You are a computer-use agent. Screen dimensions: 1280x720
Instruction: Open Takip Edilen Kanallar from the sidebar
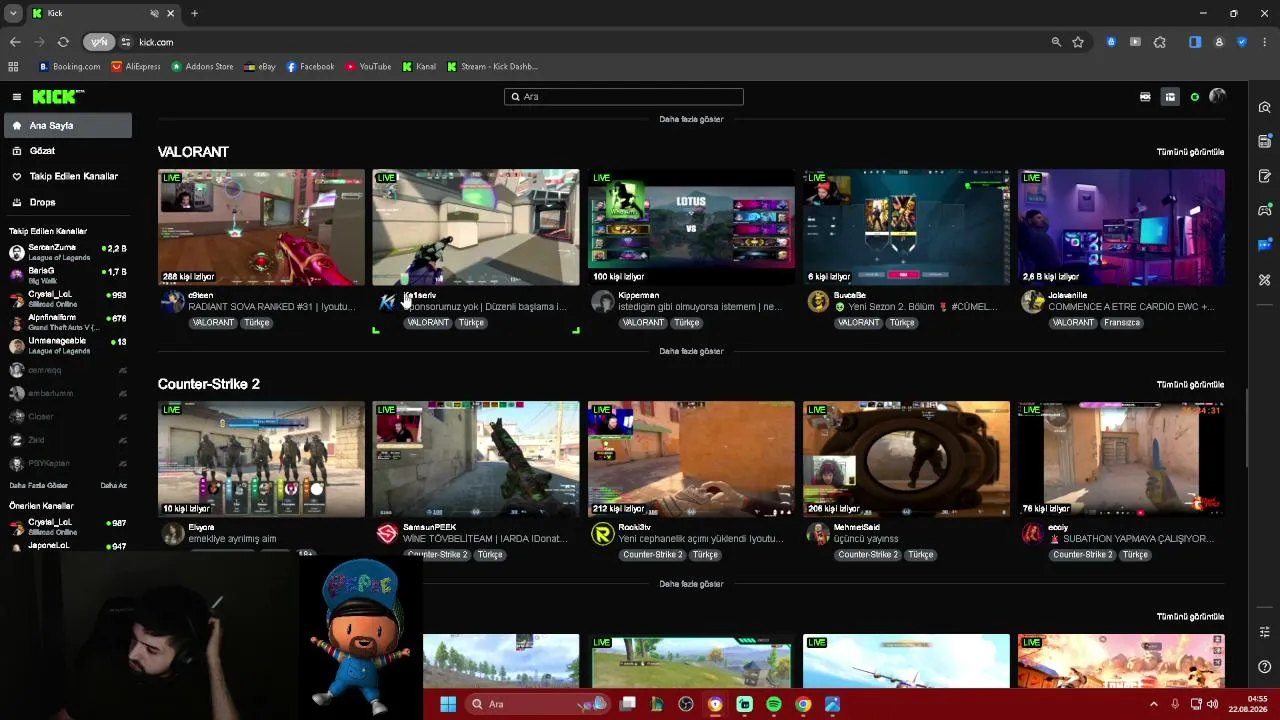pos(73,176)
